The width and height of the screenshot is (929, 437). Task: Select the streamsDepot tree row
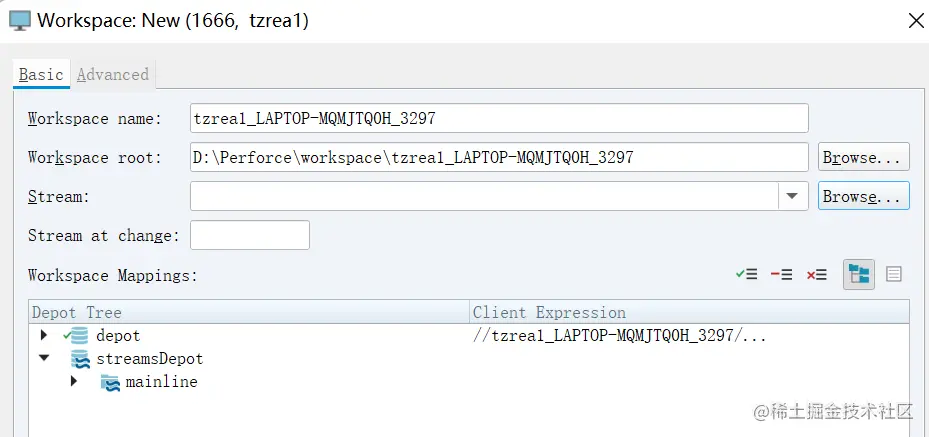click(x=469, y=359)
